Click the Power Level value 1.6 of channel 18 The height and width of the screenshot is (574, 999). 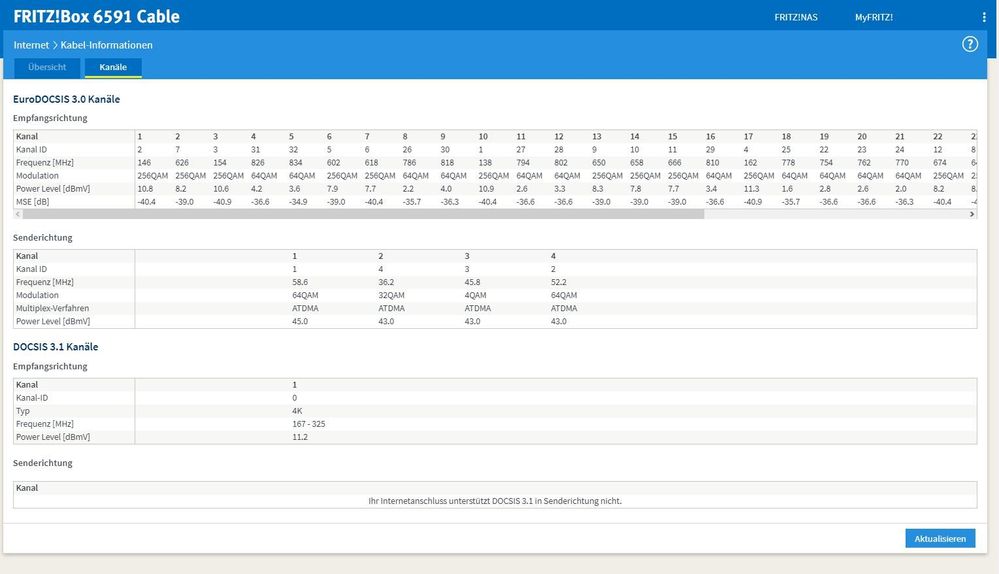[787, 189]
